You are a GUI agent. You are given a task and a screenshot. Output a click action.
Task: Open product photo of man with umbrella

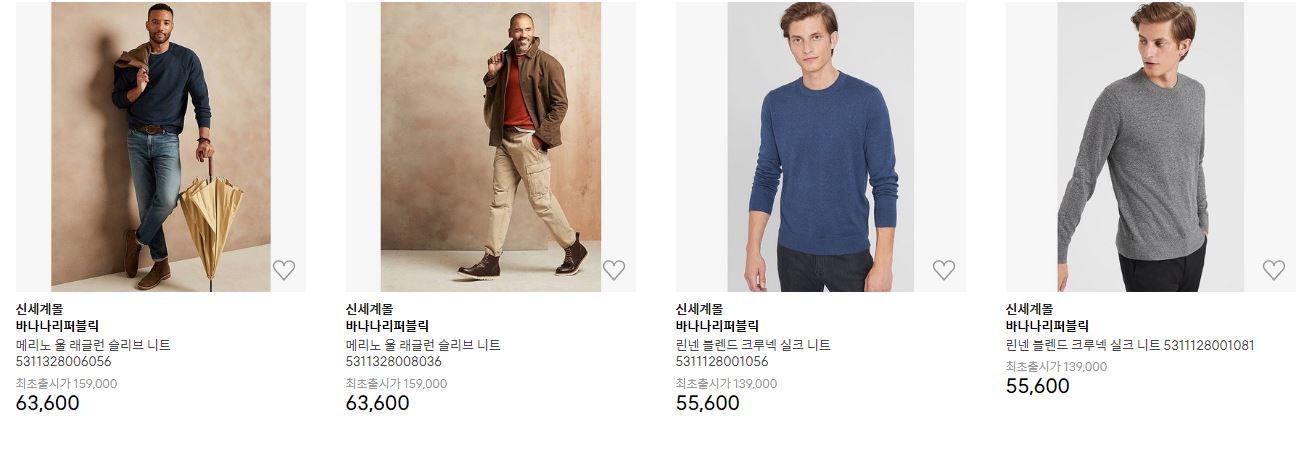pyautogui.click(x=161, y=147)
